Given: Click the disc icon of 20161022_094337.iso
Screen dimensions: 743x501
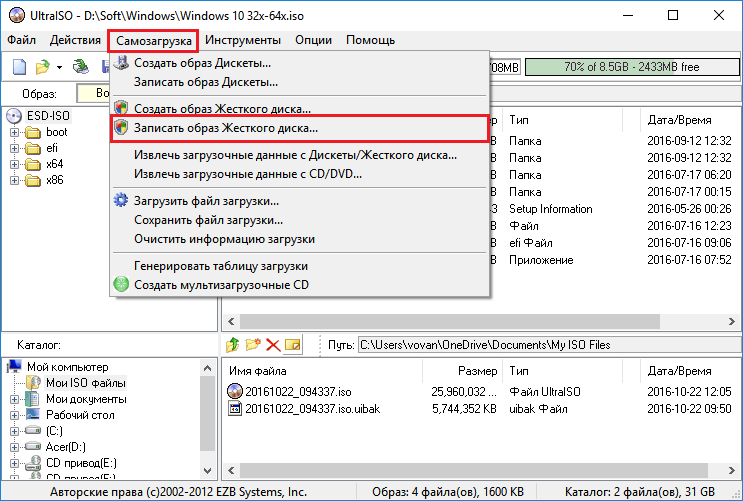Looking at the screenshot, I should coord(235,392).
